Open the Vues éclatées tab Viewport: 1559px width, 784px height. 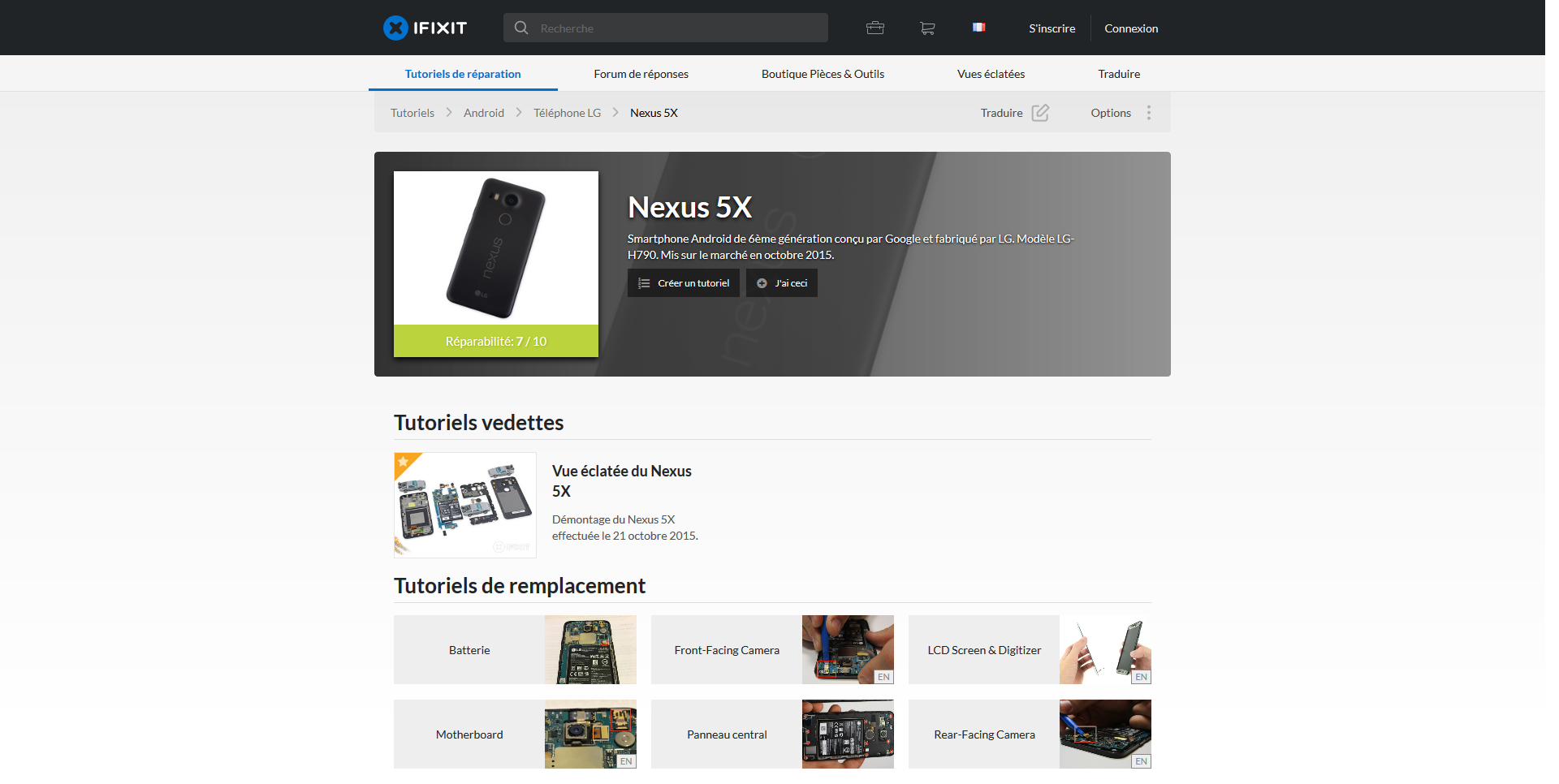[991, 73]
